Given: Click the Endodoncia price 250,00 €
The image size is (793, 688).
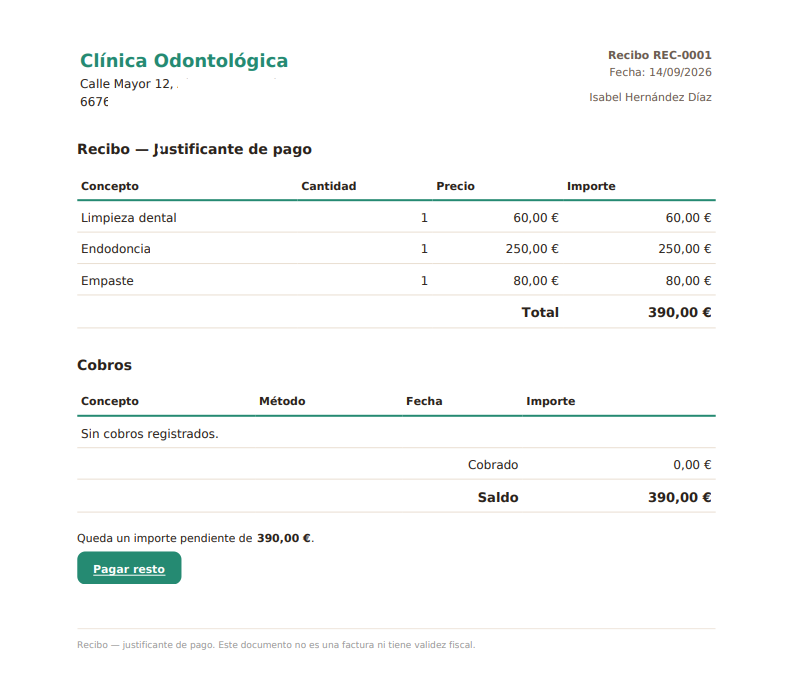Looking at the screenshot, I should [x=532, y=249].
